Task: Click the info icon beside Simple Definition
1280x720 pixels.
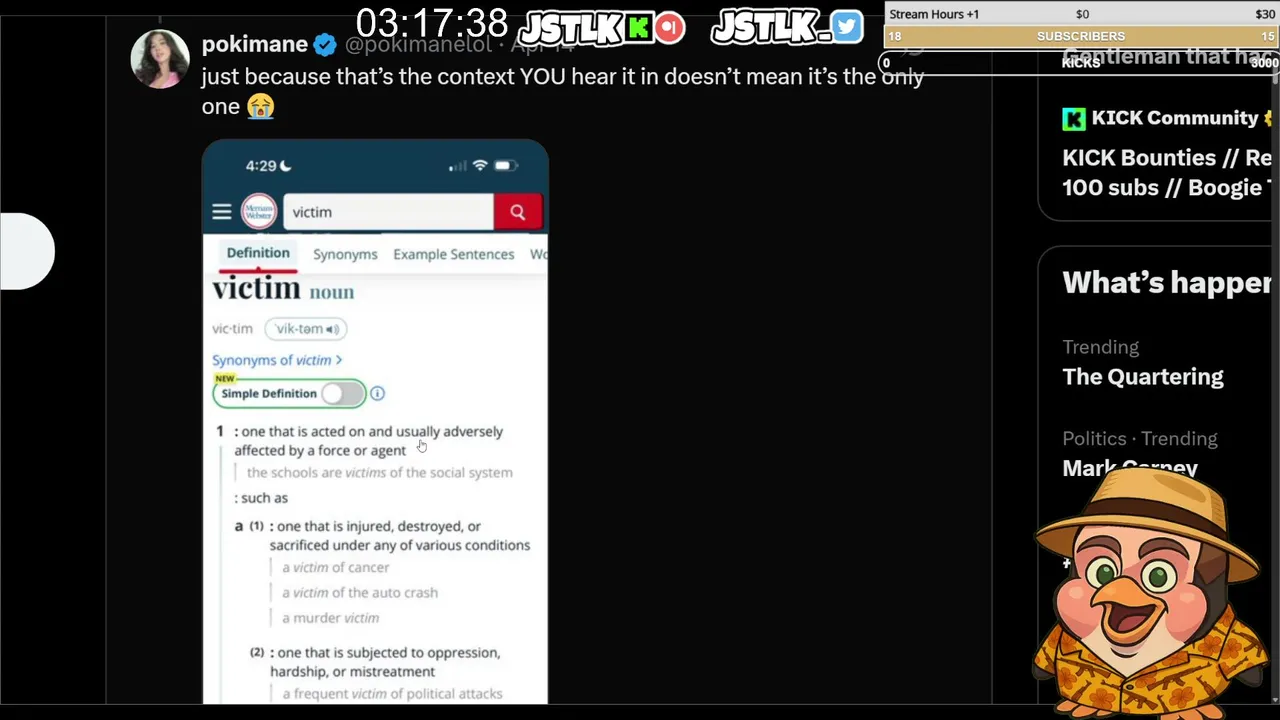Action: (x=377, y=393)
